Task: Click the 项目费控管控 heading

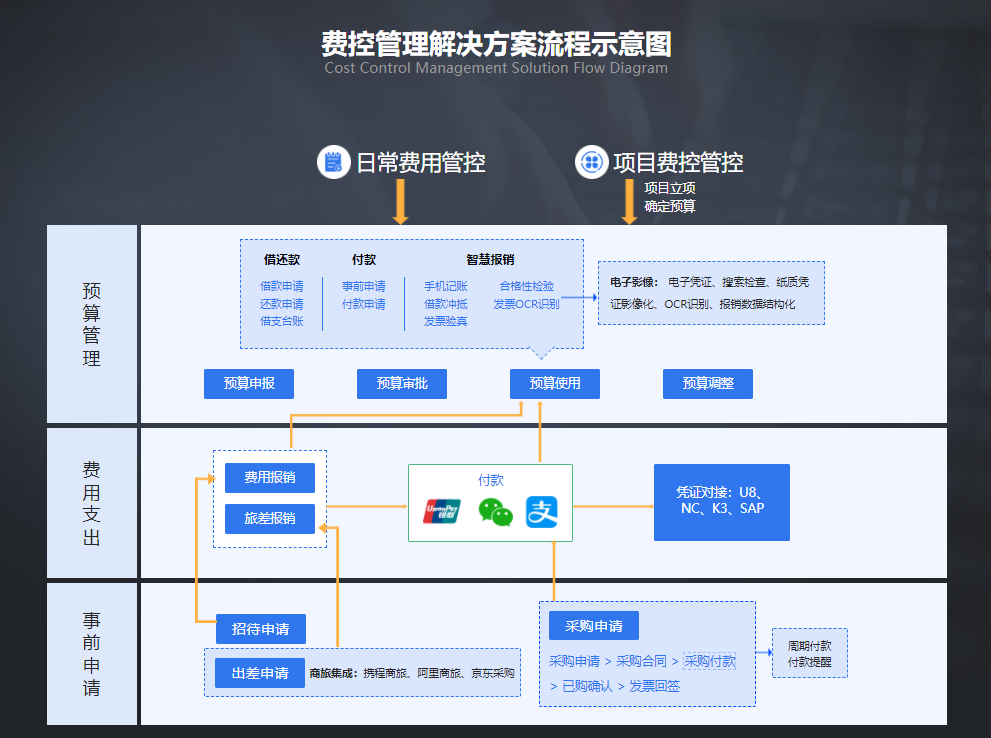Action: pyautogui.click(x=678, y=162)
